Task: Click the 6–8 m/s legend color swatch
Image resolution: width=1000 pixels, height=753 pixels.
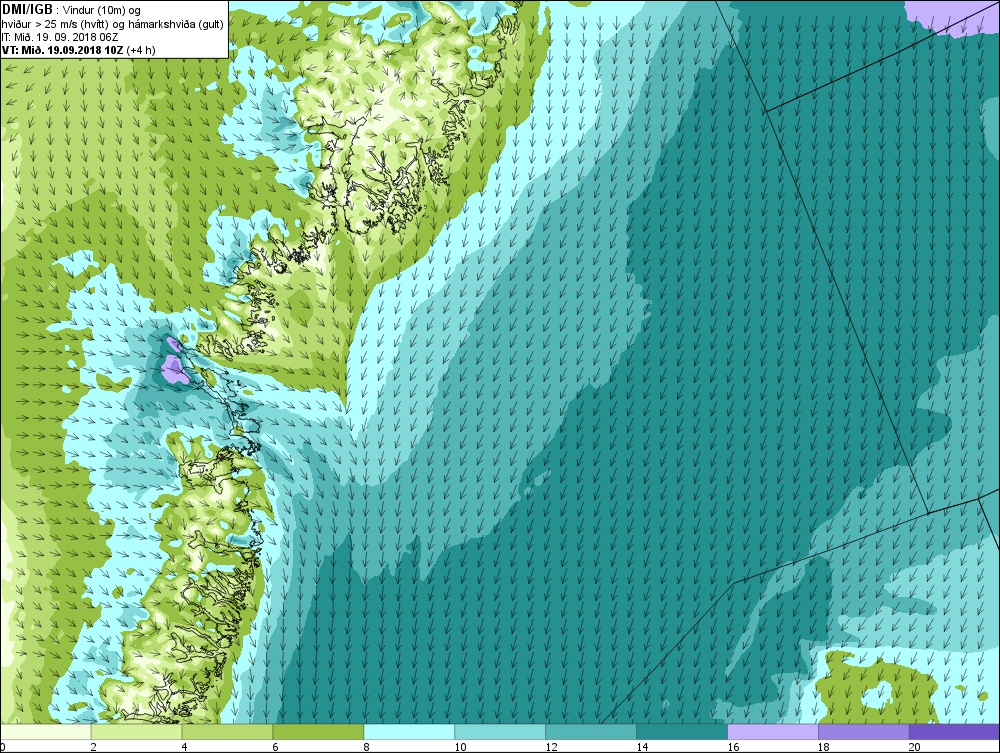Action: coord(318,731)
